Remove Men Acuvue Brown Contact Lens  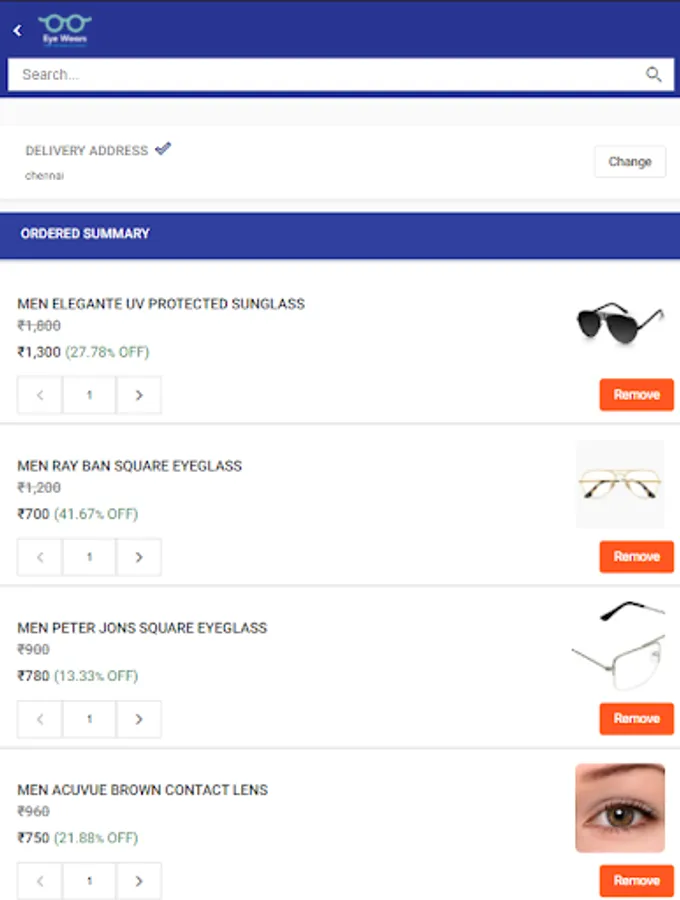point(636,881)
